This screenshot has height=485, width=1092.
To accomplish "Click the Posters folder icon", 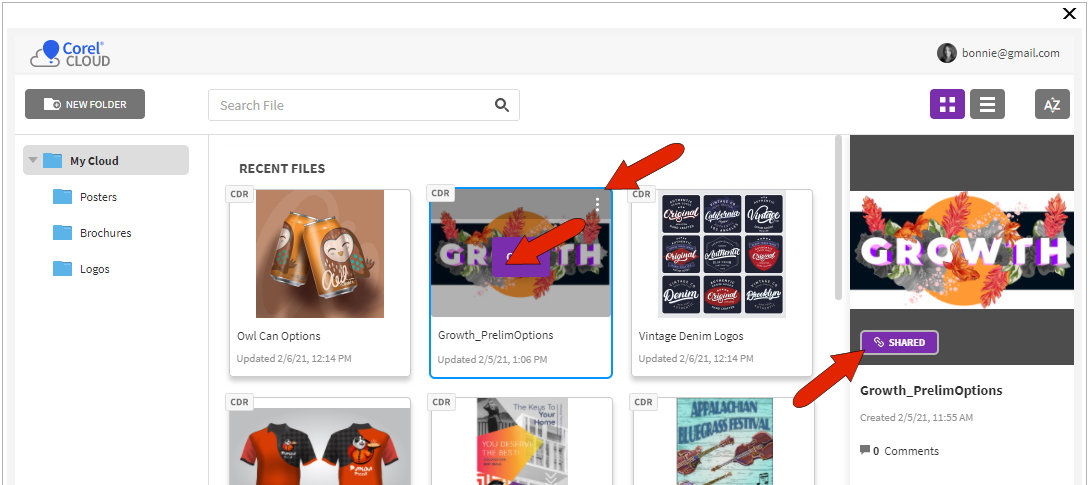I will point(63,197).
